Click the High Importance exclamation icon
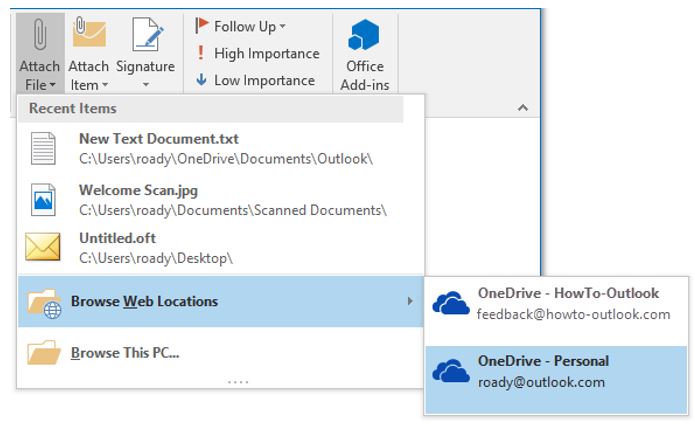This screenshot has height=425, width=695. pyautogui.click(x=201, y=53)
